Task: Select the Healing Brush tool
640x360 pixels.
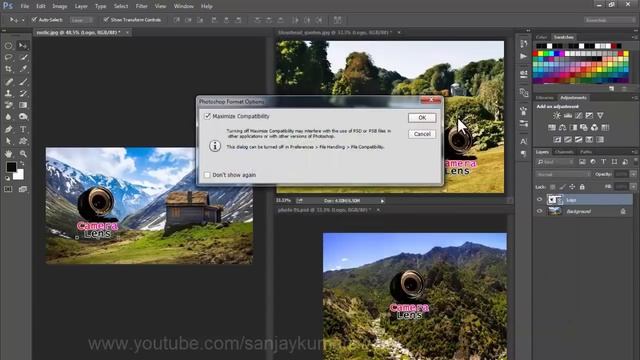Action: pyautogui.click(x=8, y=82)
